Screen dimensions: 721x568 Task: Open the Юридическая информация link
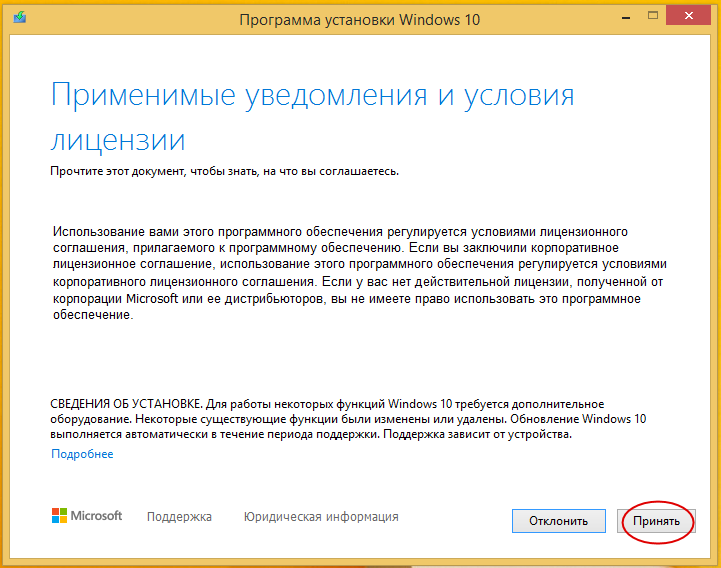[321, 517]
